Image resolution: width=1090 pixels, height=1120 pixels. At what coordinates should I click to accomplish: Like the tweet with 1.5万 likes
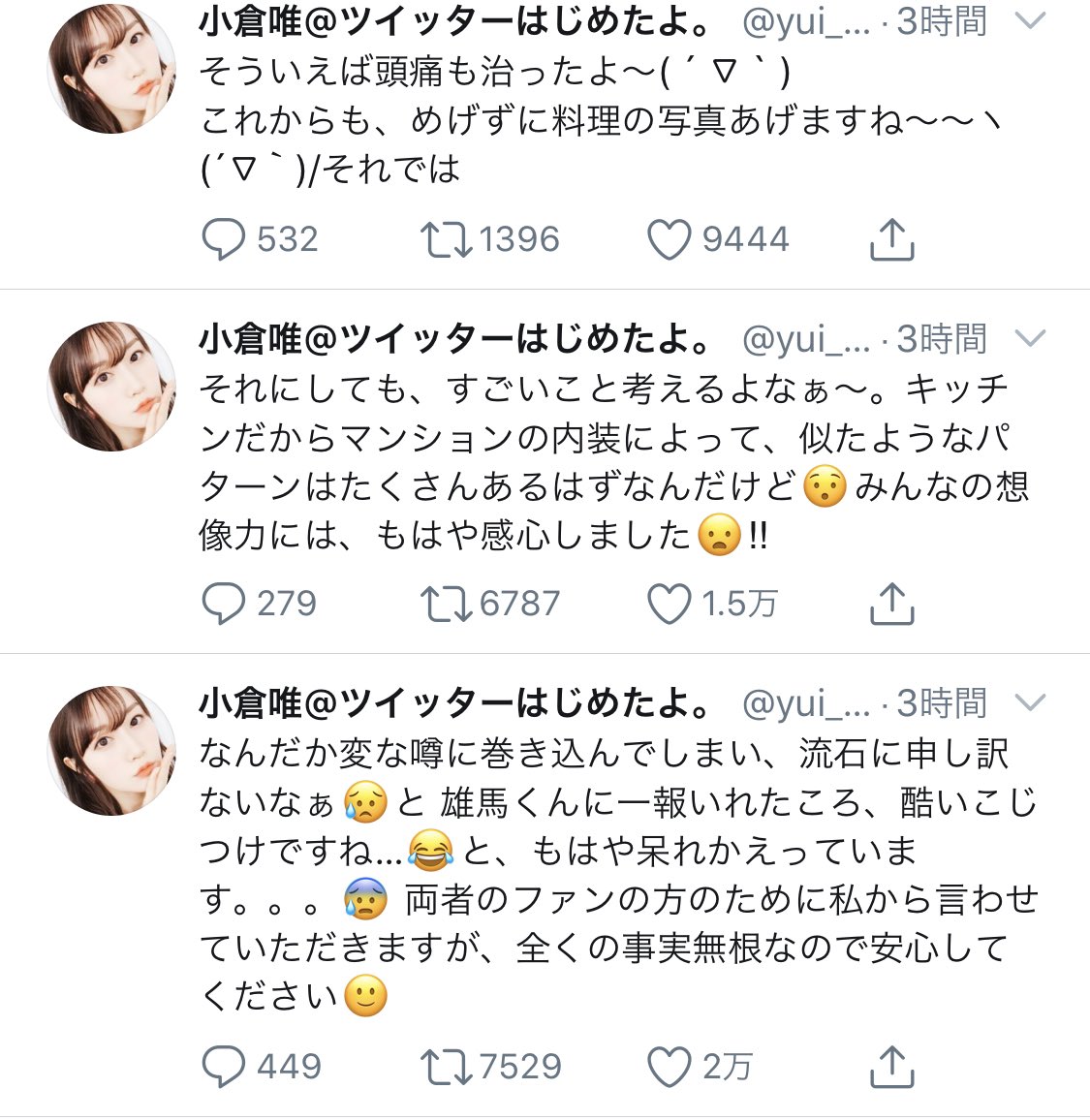[669, 604]
